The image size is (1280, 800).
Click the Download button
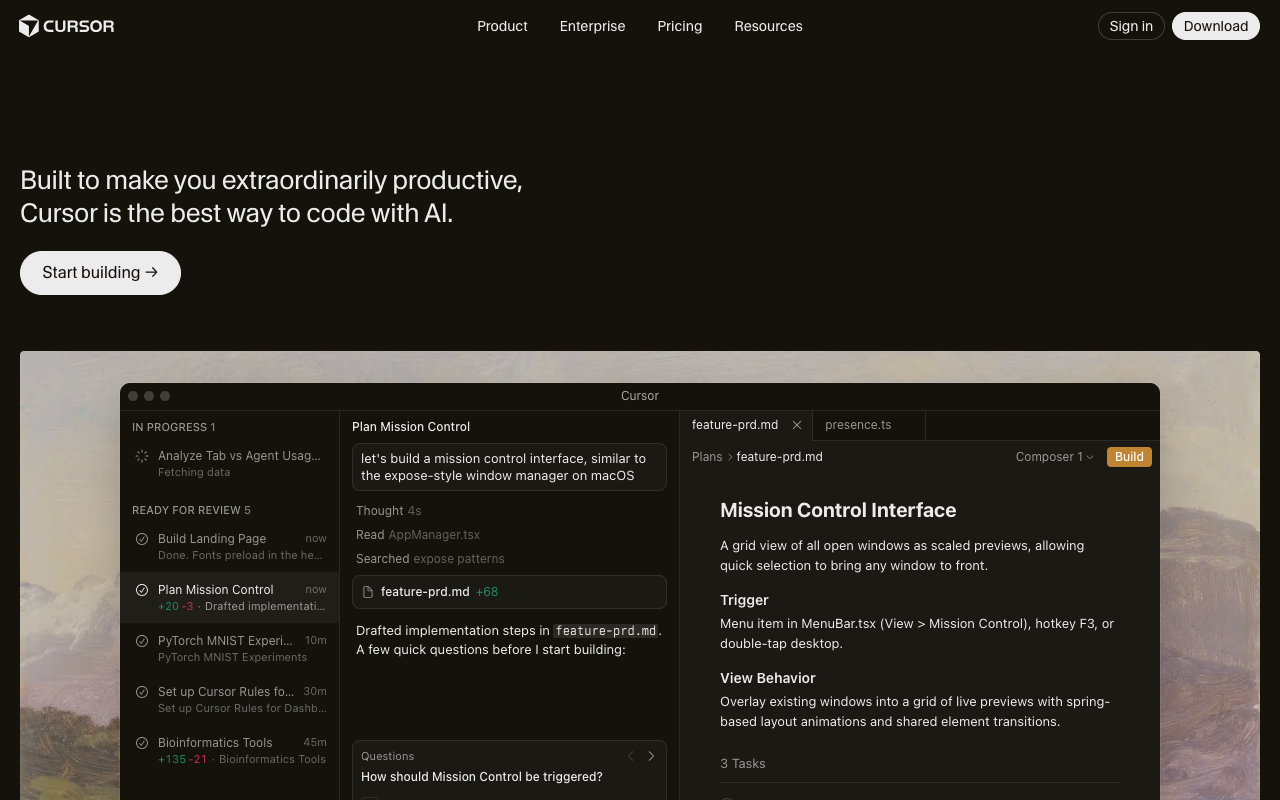pyautogui.click(x=1215, y=26)
